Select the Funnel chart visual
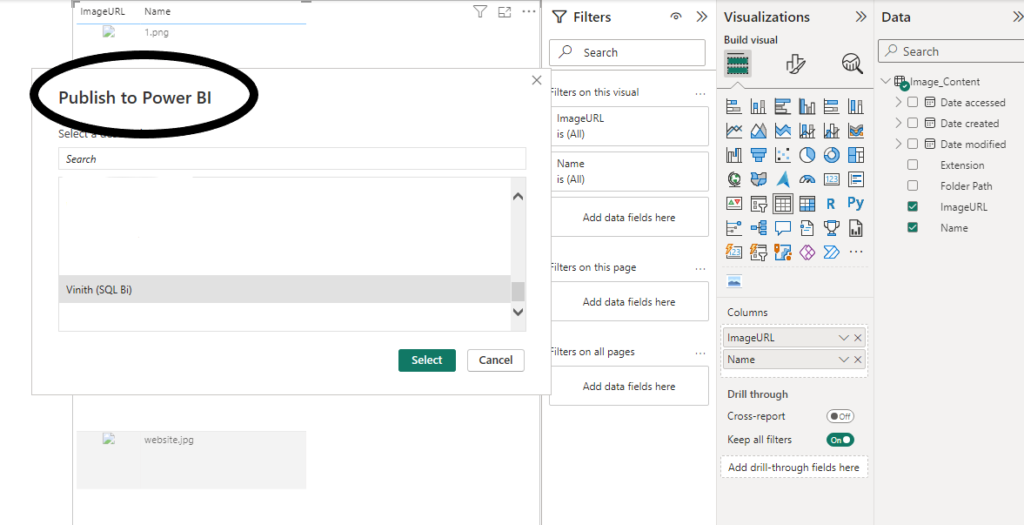 758,155
